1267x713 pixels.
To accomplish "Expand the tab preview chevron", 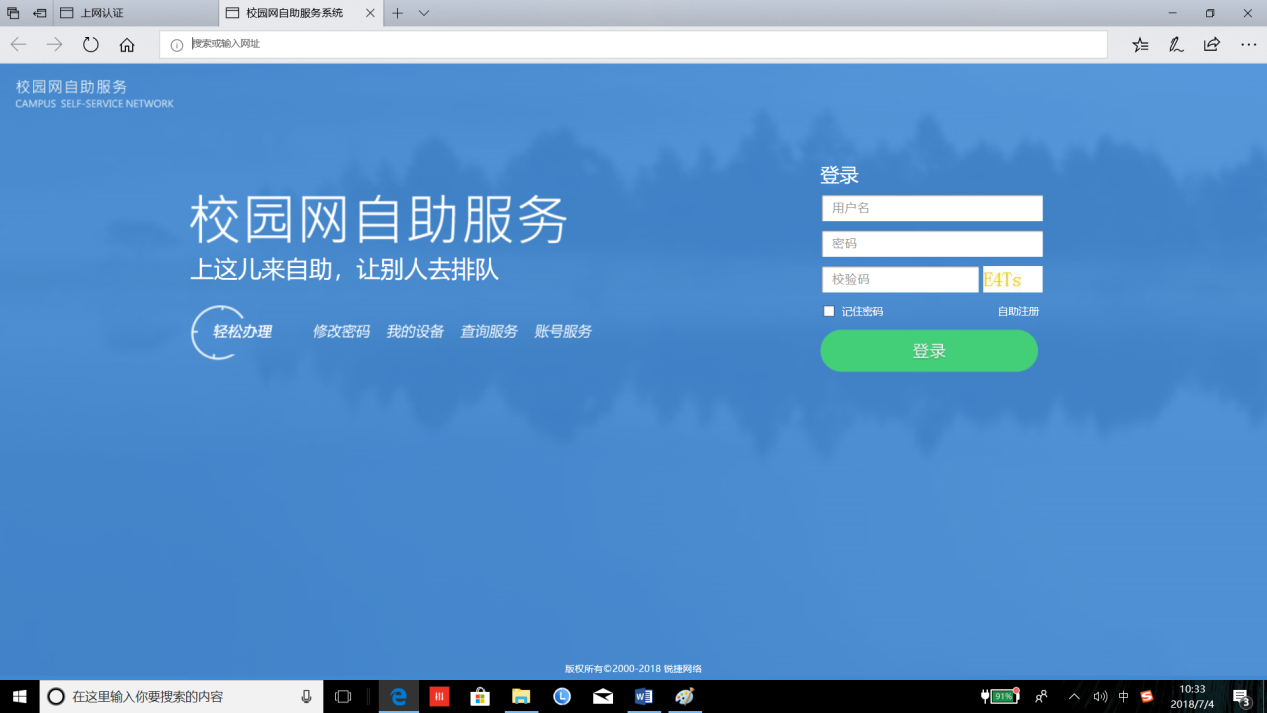I will tap(424, 13).
